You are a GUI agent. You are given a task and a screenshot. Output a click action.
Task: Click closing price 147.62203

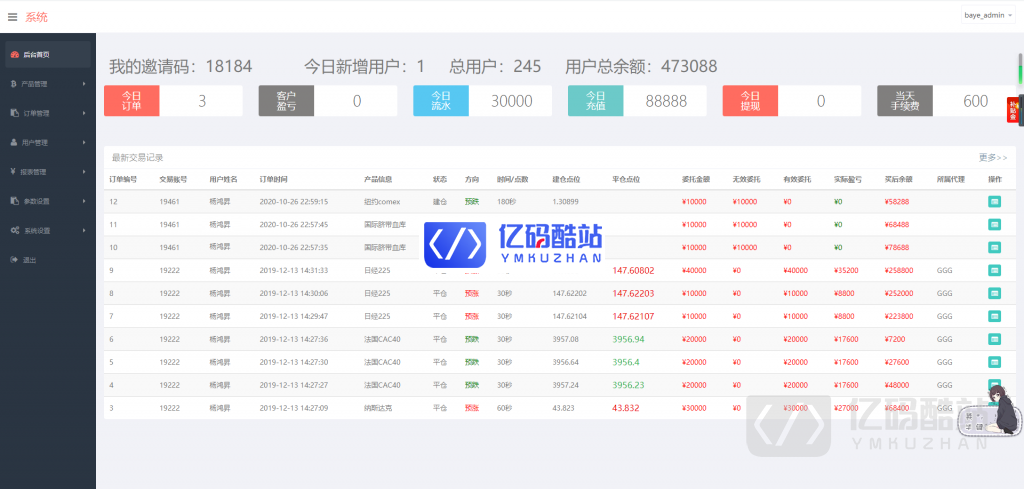tap(633, 293)
